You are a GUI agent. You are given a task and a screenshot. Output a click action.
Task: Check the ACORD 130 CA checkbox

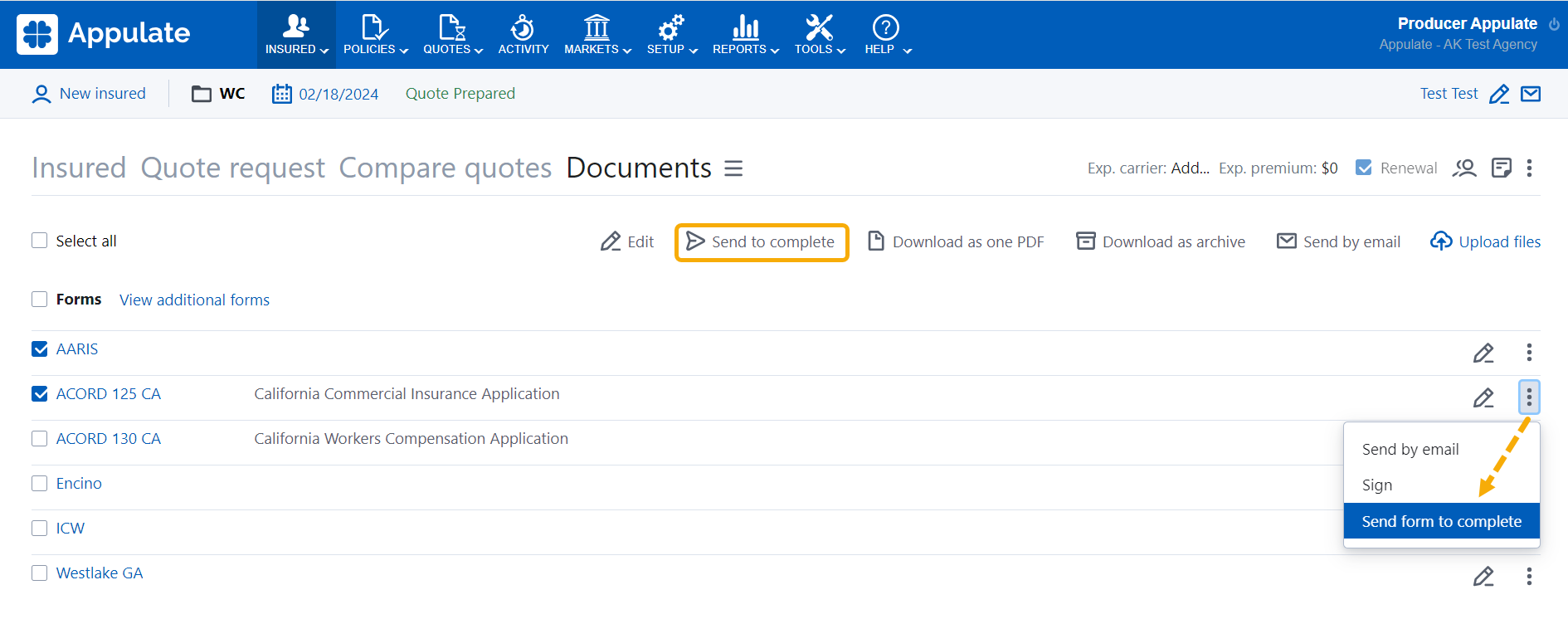tap(40, 439)
